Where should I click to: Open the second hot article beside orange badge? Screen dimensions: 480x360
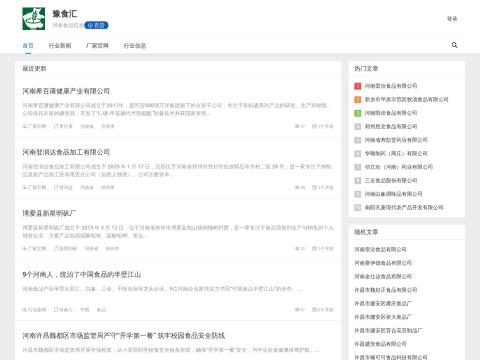[x=406, y=99]
